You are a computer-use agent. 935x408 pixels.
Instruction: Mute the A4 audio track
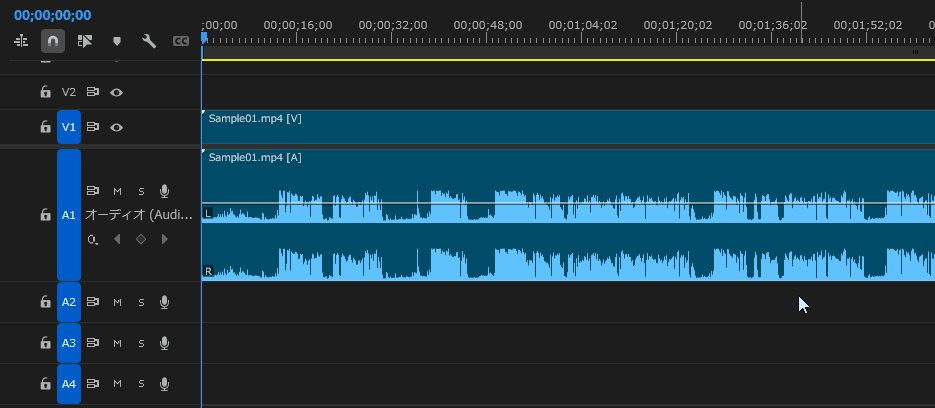(x=117, y=384)
